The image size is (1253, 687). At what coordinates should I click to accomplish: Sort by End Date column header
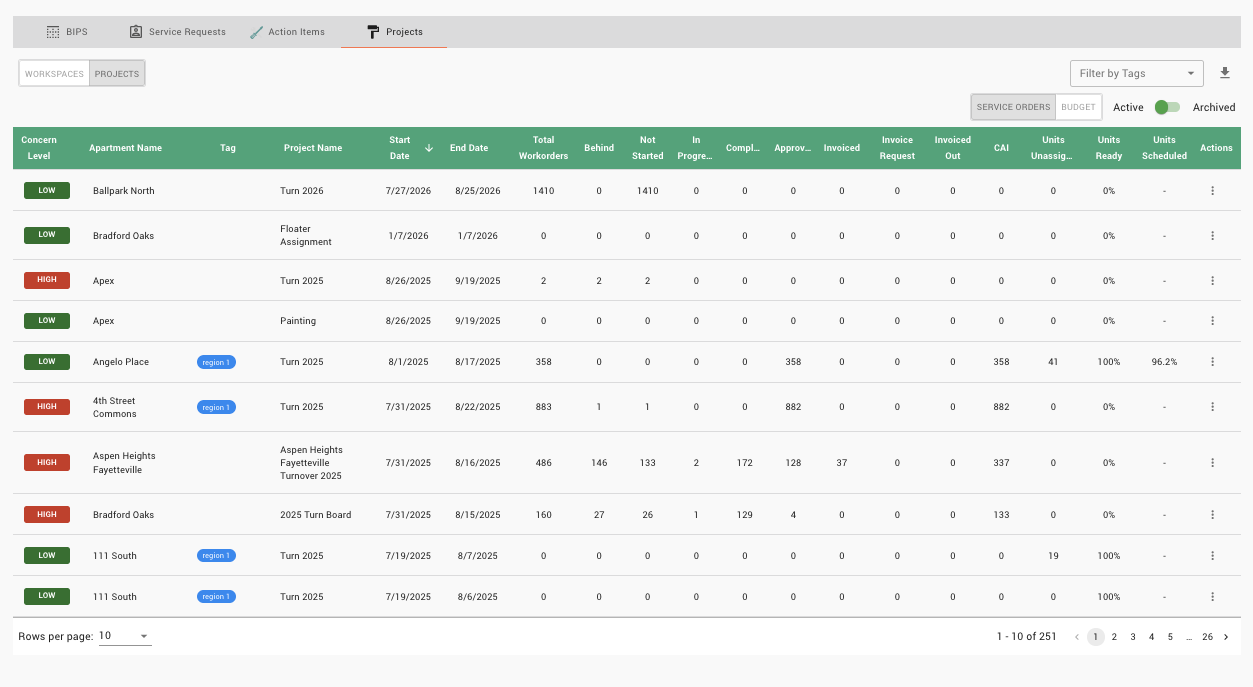coord(469,148)
